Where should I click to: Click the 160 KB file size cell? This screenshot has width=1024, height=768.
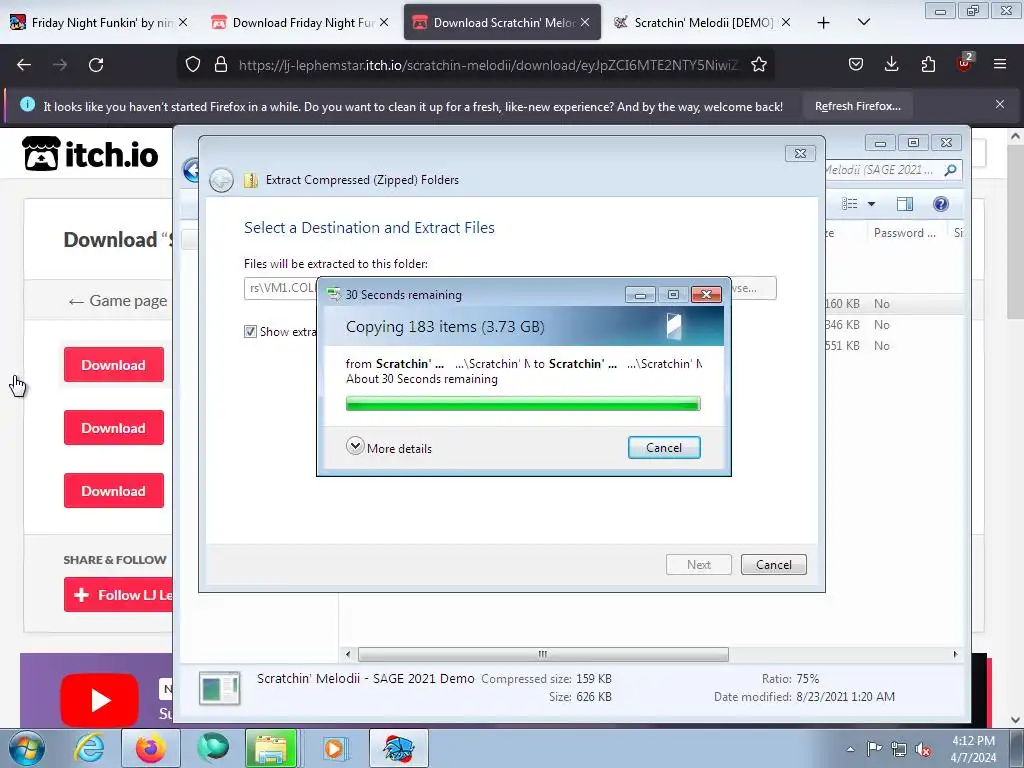(842, 304)
